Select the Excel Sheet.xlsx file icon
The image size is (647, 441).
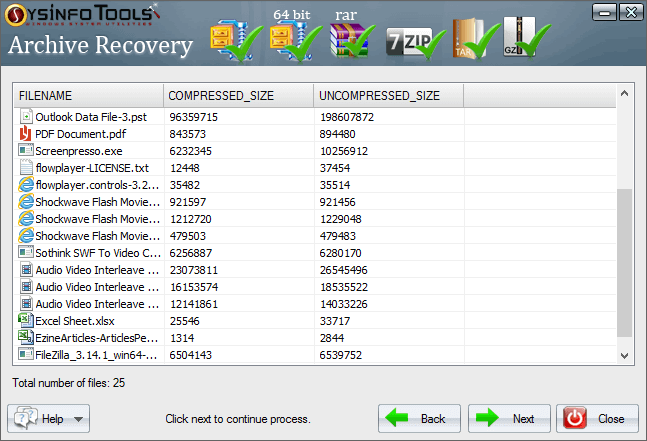coord(26,321)
